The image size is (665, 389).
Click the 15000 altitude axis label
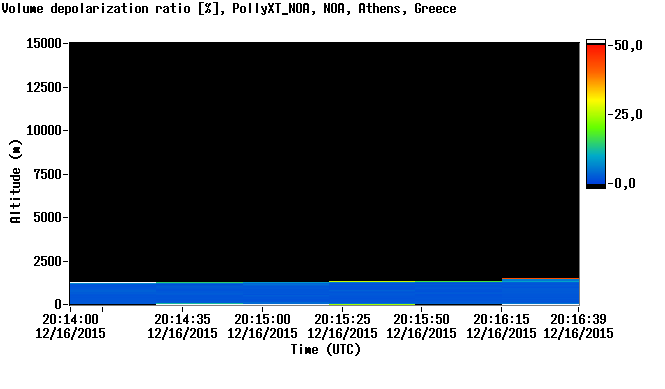[44, 43]
